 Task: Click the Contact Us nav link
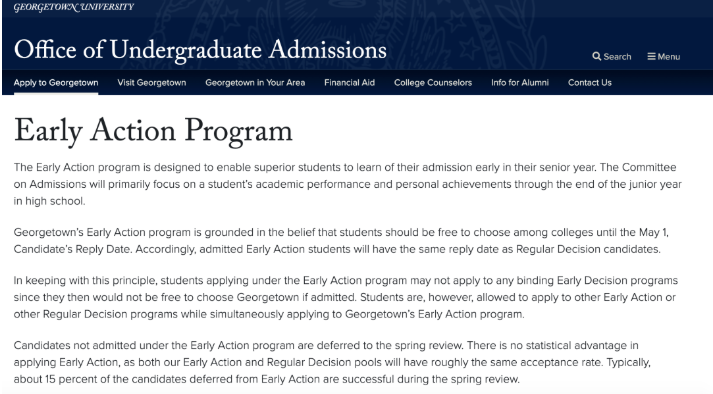[590, 82]
